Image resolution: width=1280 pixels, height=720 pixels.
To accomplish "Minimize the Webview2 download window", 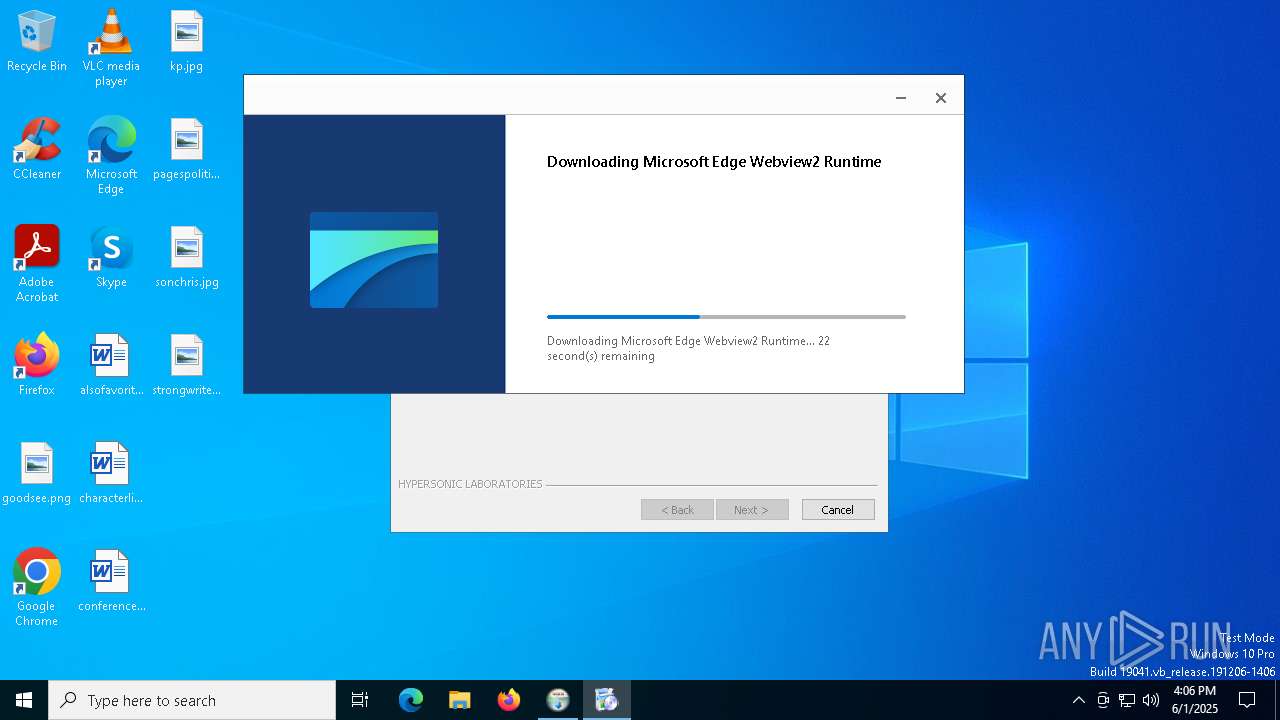I will coord(901,98).
